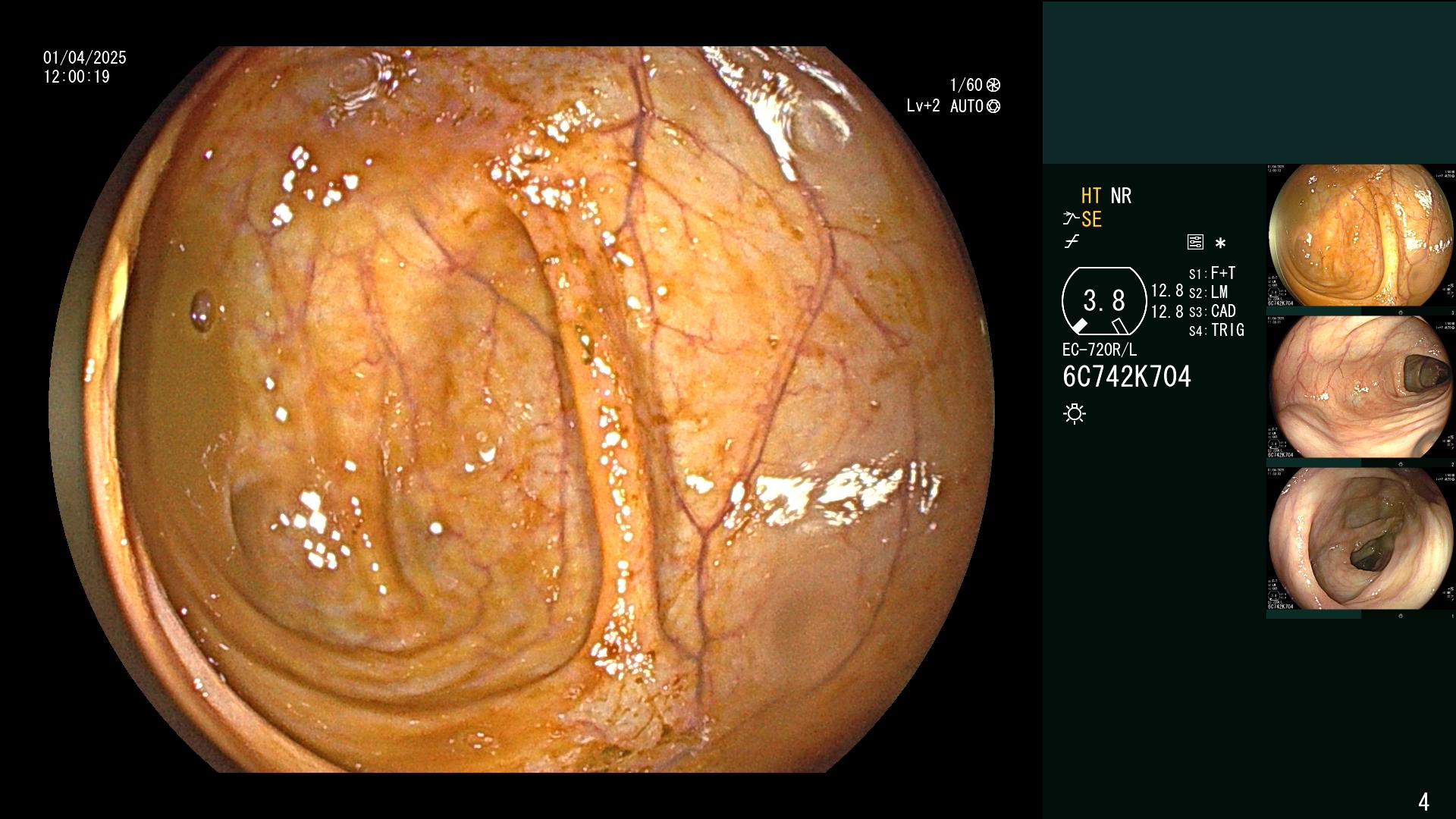The height and width of the screenshot is (819, 1456).
Task: Click the time 12:00:19
Action: [x=77, y=77]
